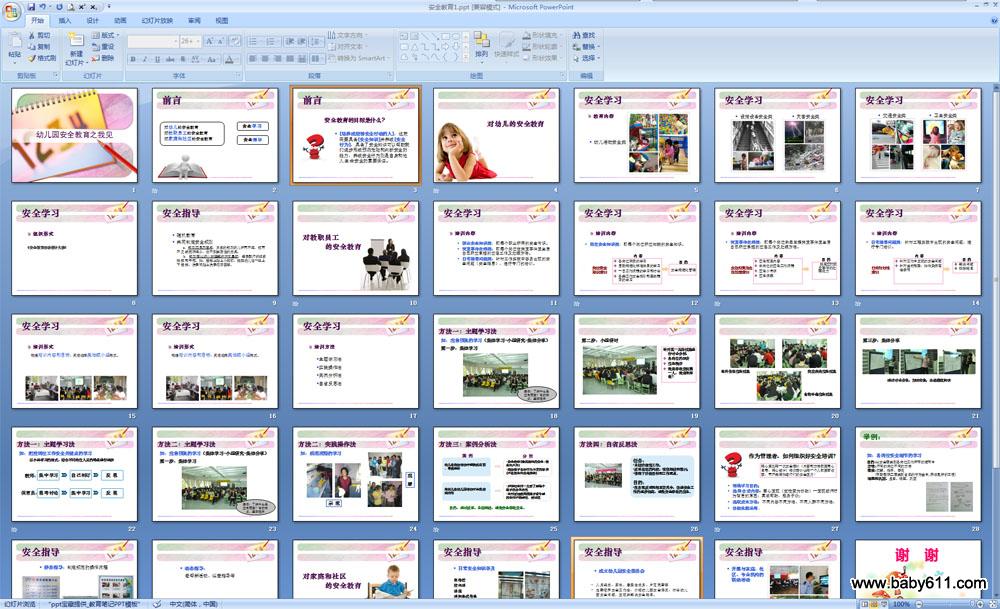Cut selection with 剪切
Screen dimensions: 1000x609
pos(40,36)
